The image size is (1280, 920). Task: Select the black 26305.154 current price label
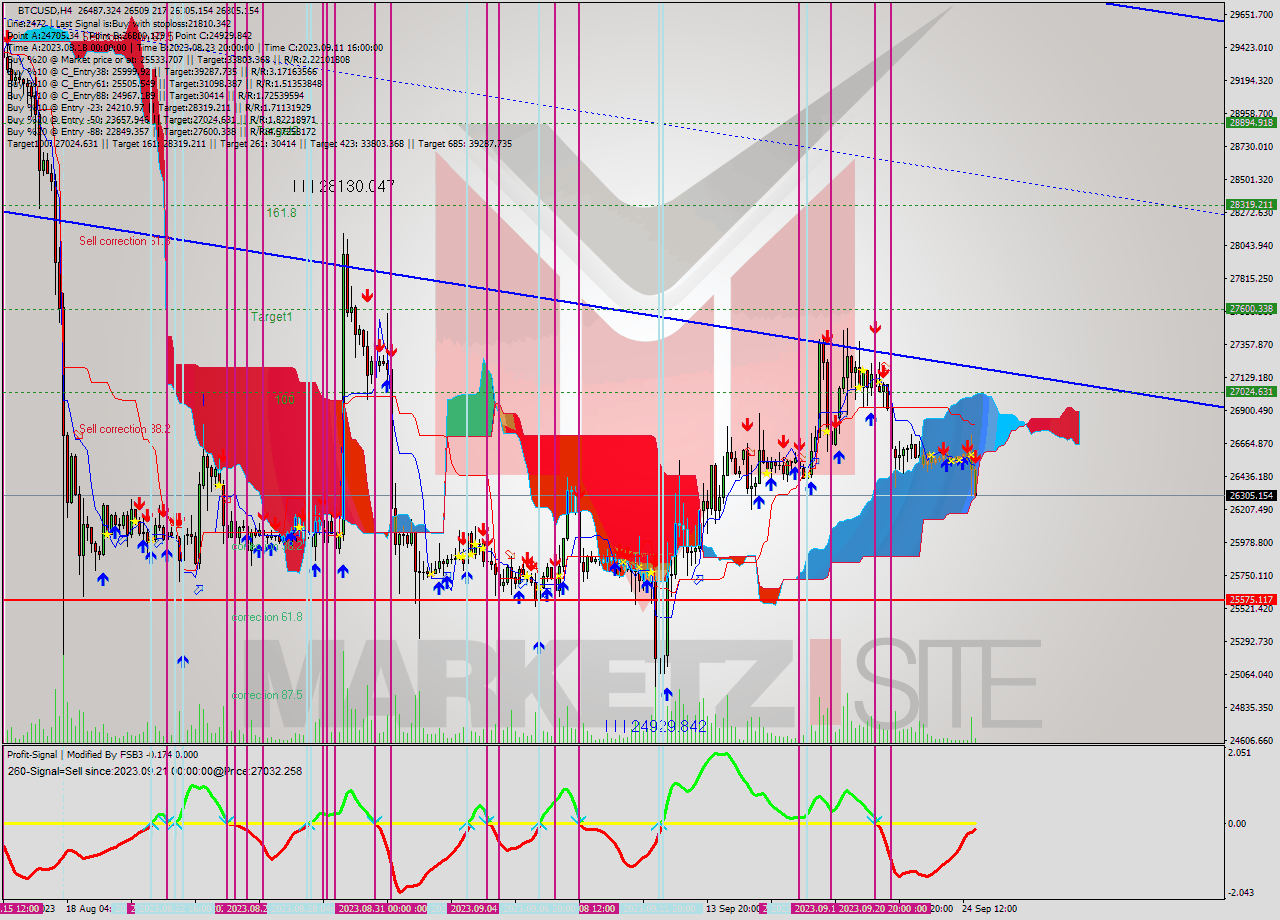(1250, 495)
